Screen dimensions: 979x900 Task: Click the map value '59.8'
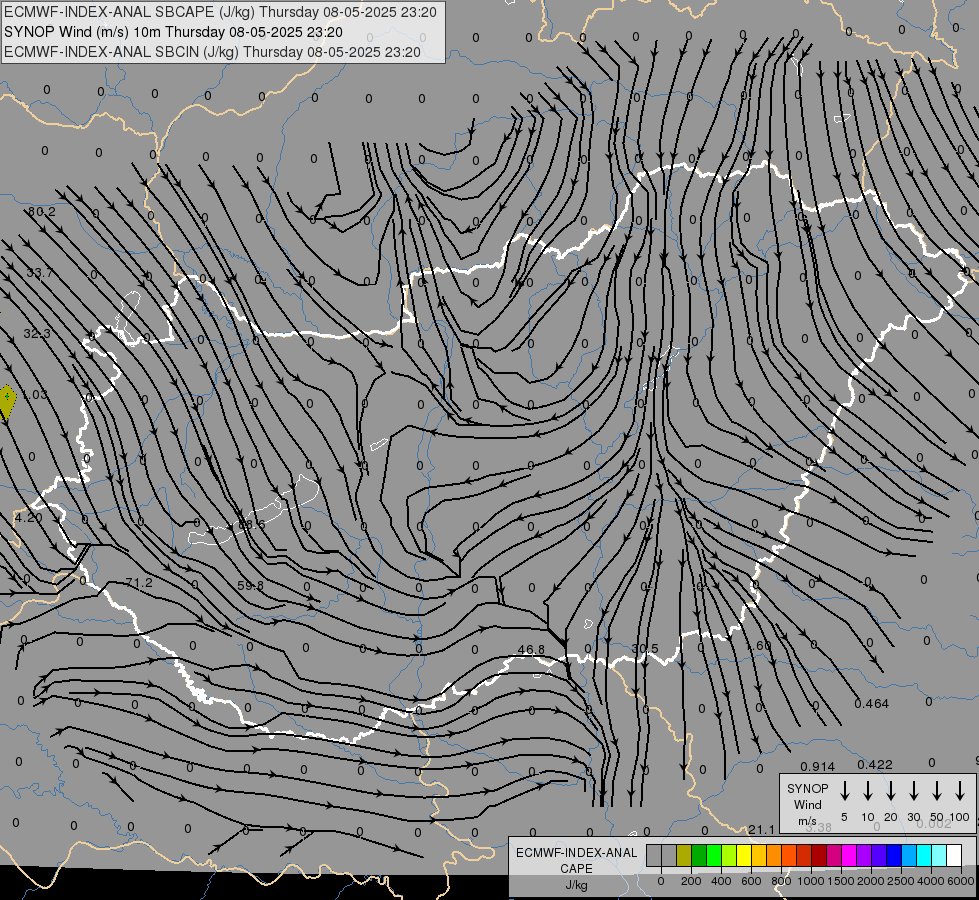tap(250, 586)
